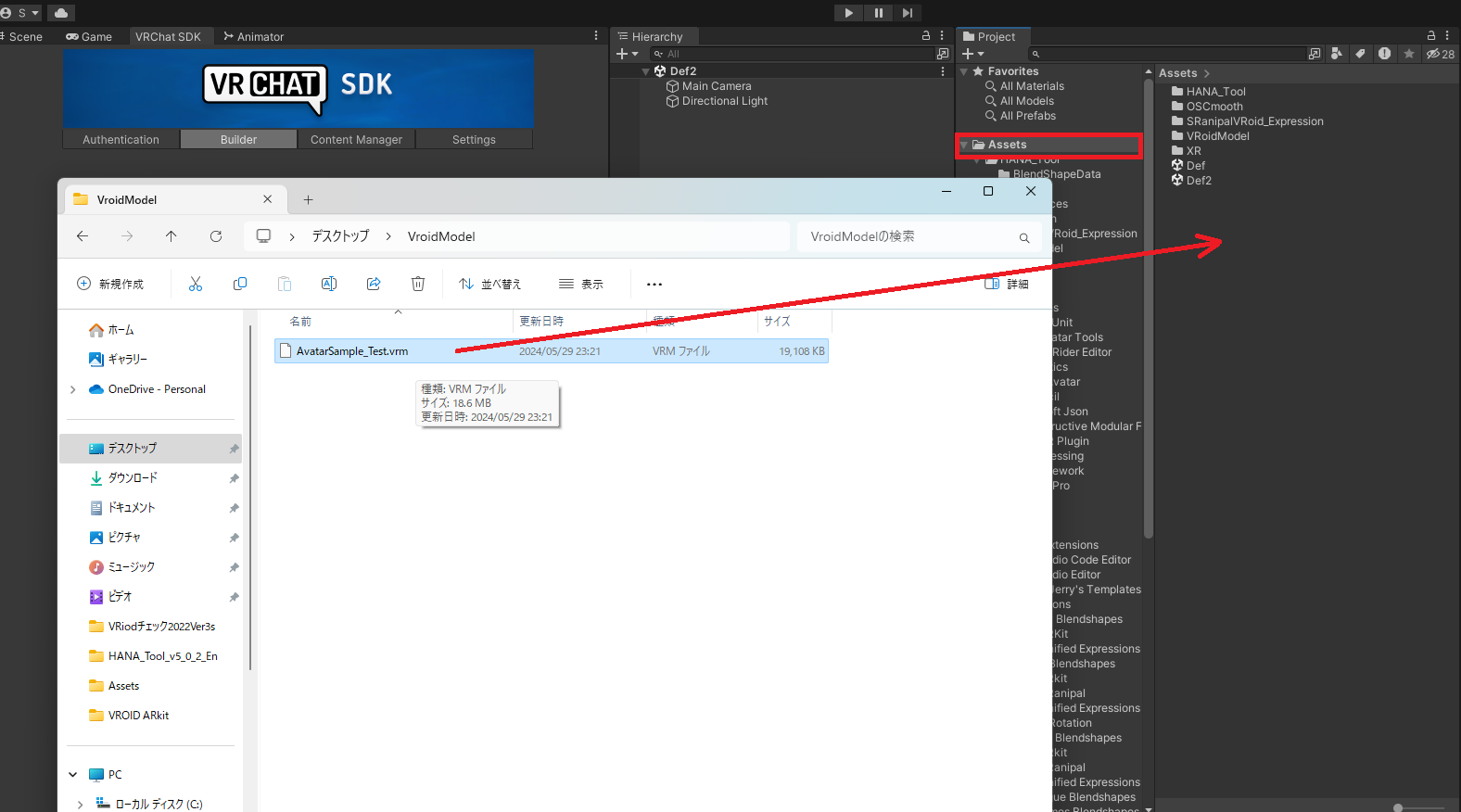Viewport: 1461px width, 812px height.
Task: Click the Unity Step frame button
Action: point(908,13)
